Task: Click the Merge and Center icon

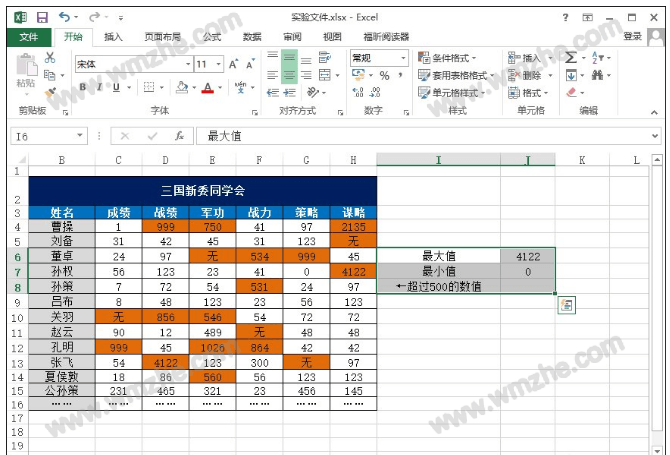Action: 325,75
